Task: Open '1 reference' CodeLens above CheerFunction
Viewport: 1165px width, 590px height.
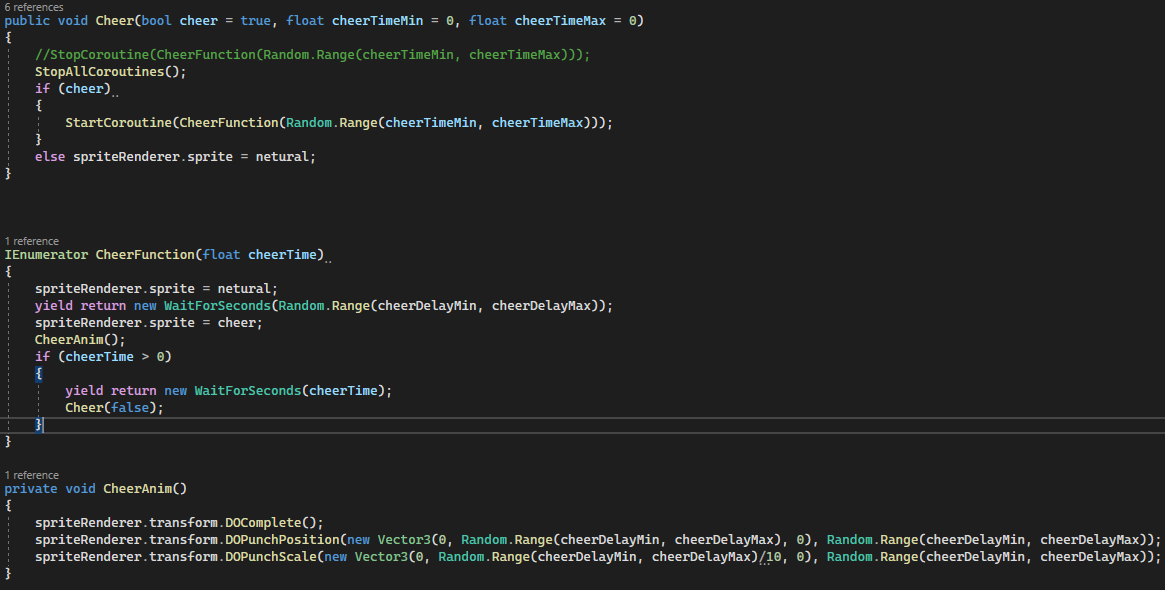Action: (x=32, y=241)
